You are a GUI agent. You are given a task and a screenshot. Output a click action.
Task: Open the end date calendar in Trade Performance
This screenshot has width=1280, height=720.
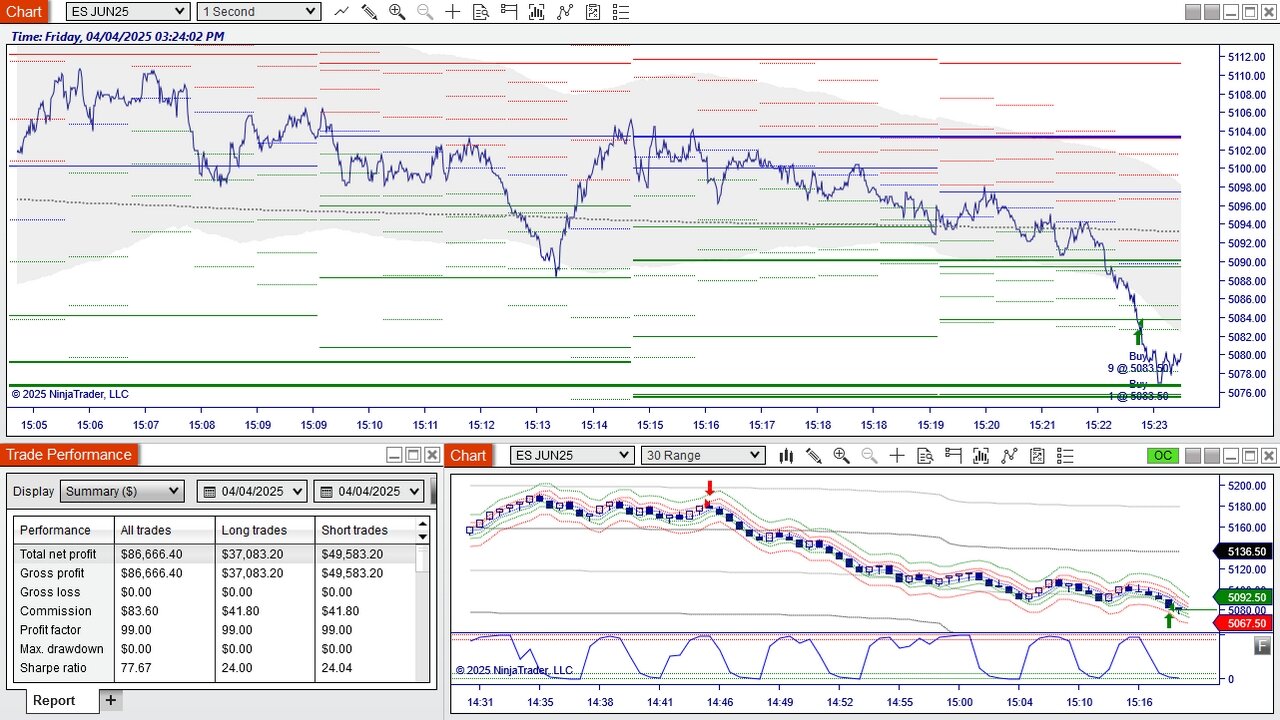[326, 491]
